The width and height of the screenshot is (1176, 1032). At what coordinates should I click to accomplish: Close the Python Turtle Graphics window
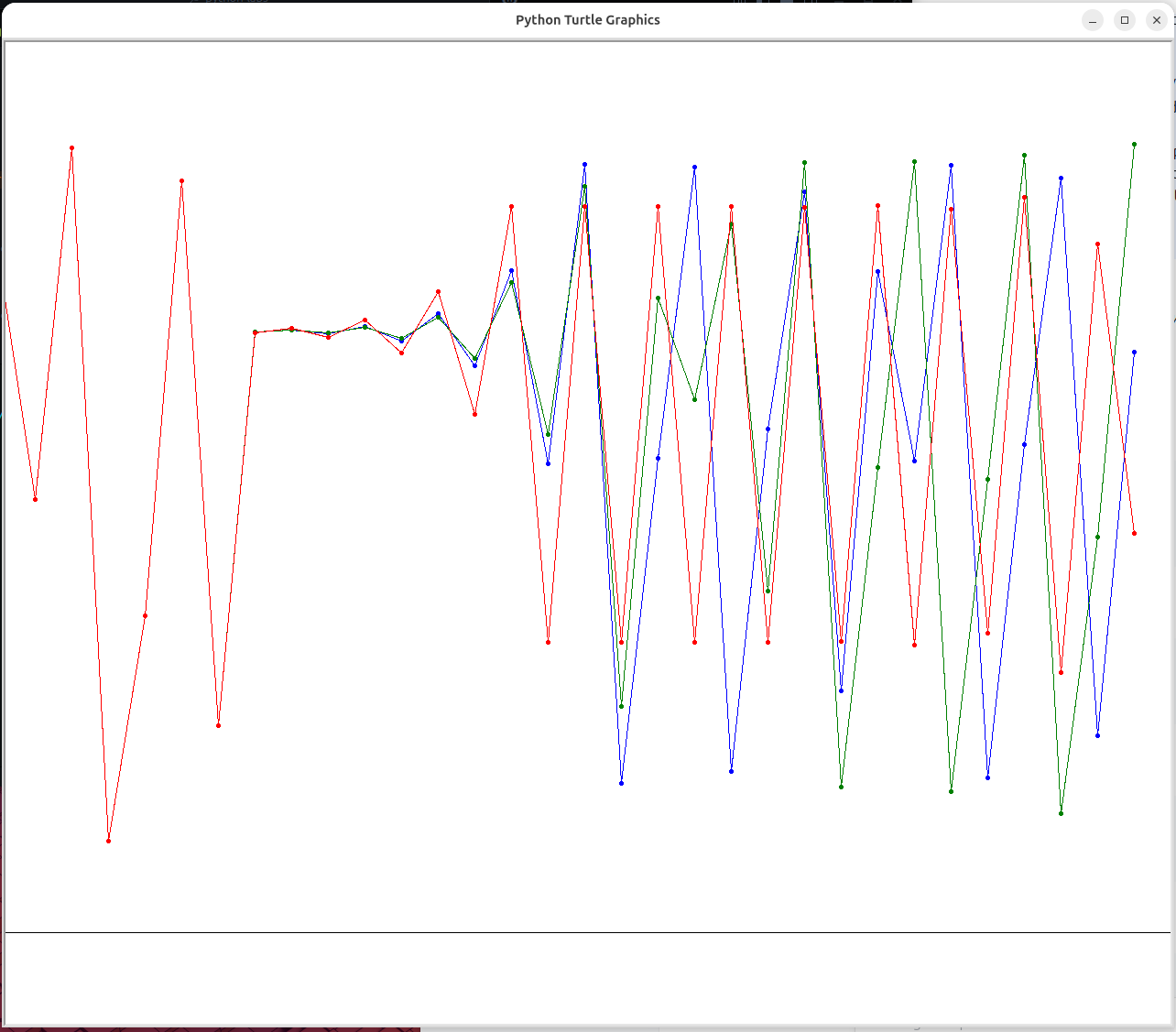1157,20
